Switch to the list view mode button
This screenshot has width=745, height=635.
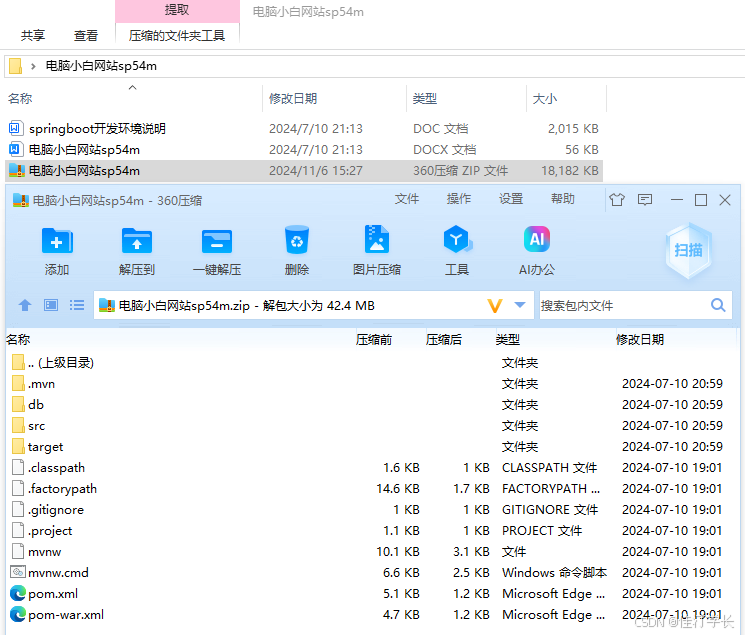76,305
